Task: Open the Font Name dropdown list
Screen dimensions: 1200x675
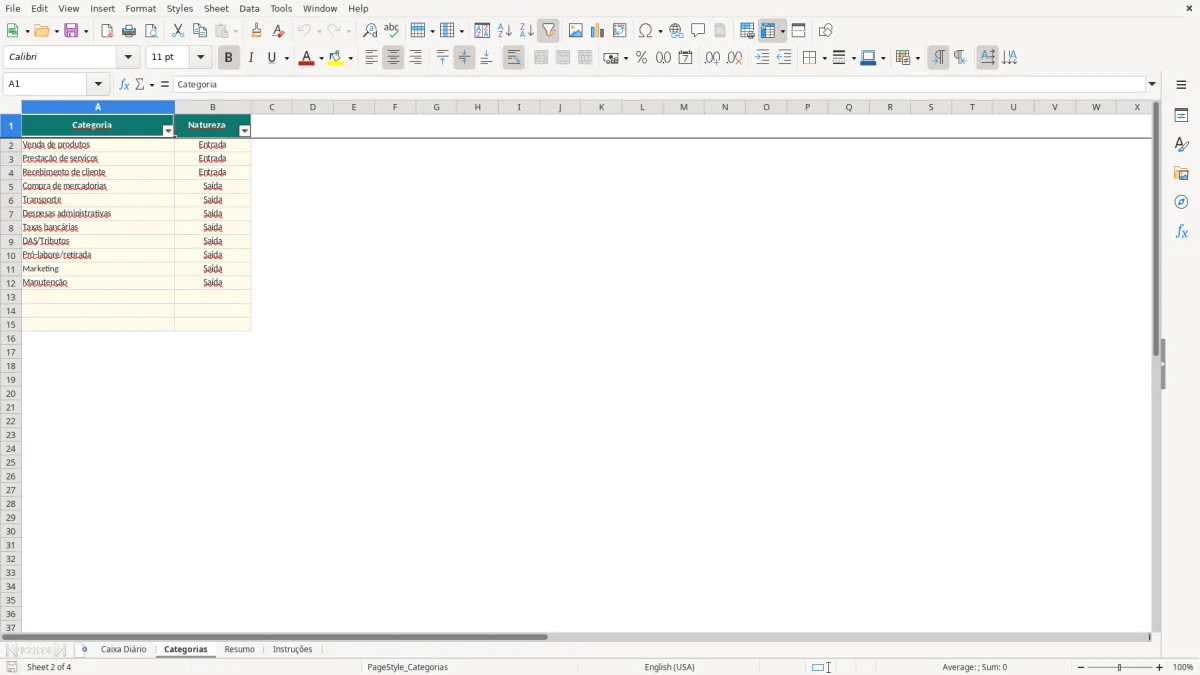Action: [128, 58]
